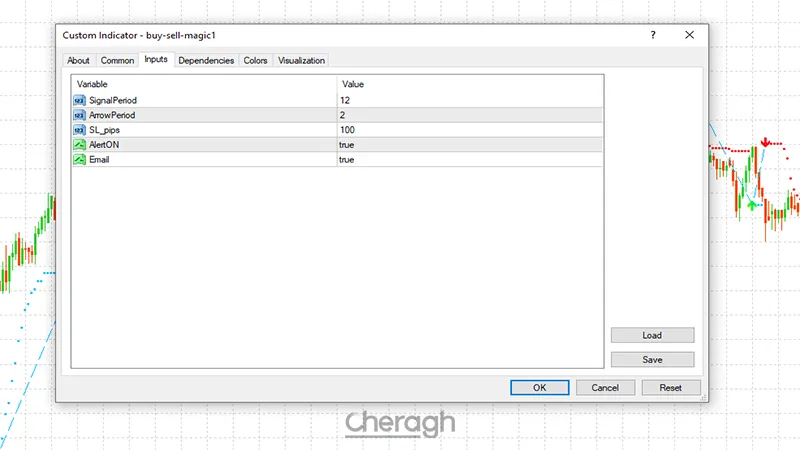
Task: Click the SignalPeriod integer variable icon
Action: click(x=80, y=101)
